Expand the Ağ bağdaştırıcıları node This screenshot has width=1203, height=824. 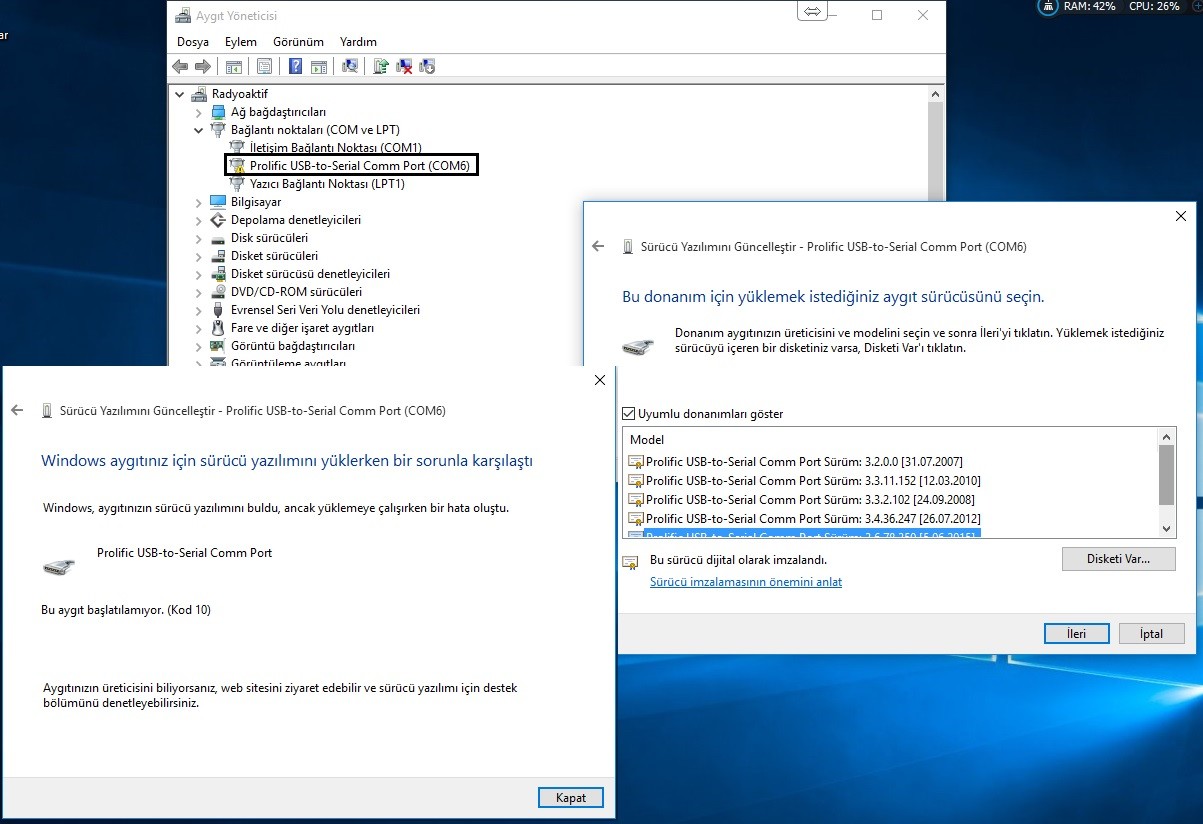coord(199,112)
